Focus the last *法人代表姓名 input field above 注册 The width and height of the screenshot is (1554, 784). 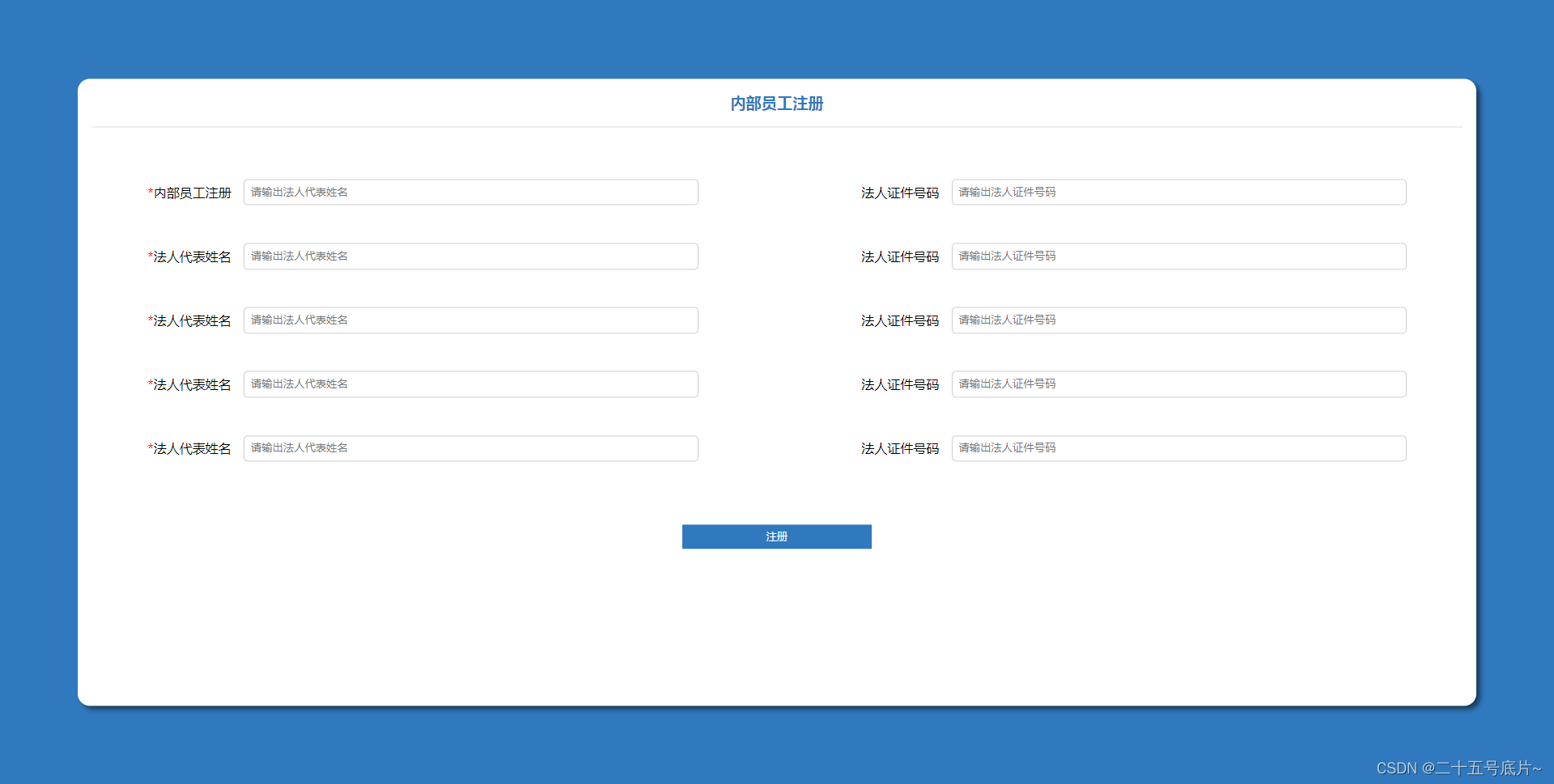point(470,448)
